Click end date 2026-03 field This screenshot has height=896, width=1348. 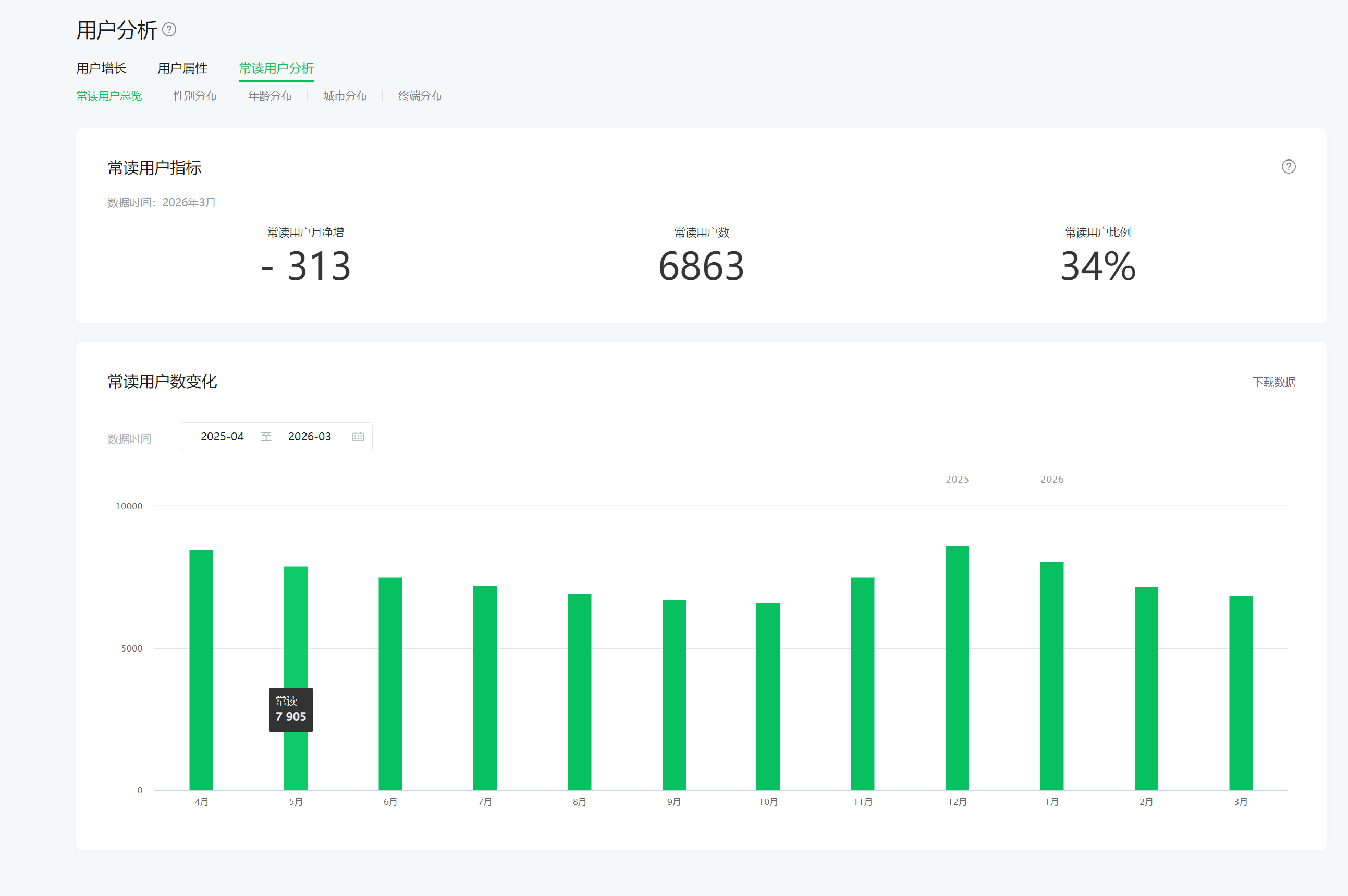[x=309, y=437]
